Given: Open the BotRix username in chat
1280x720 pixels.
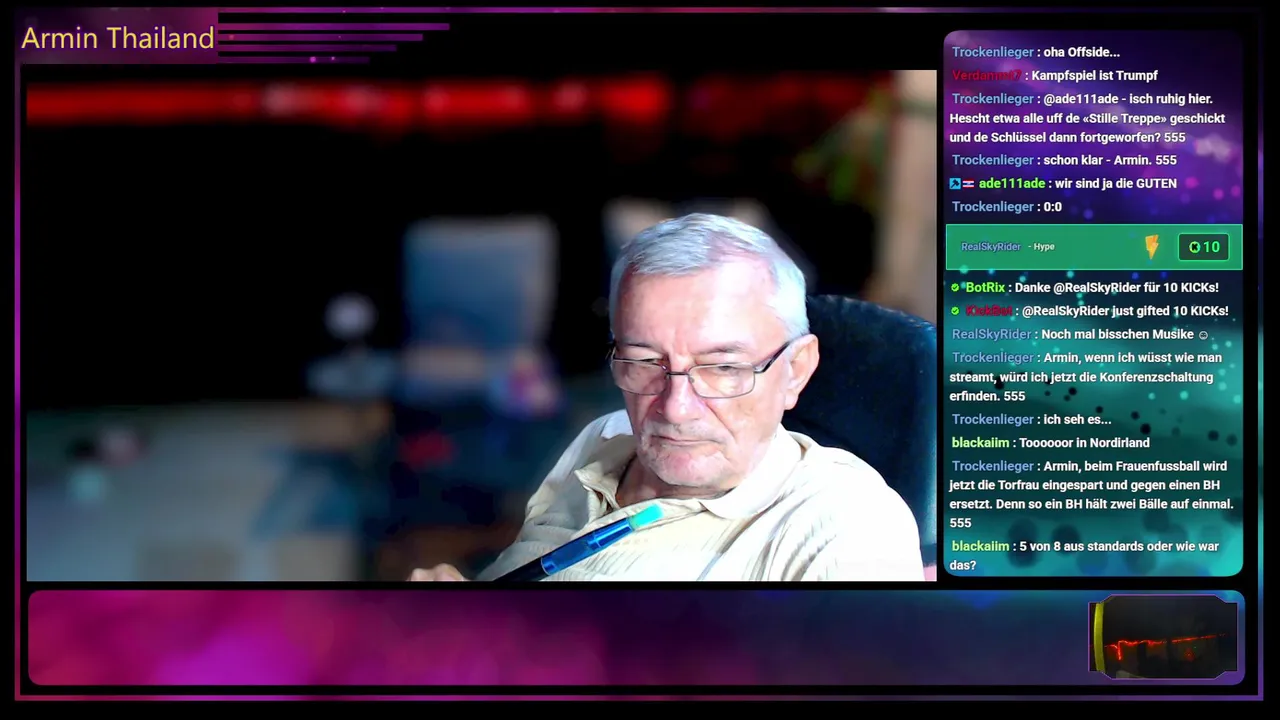Looking at the screenshot, I should point(985,288).
